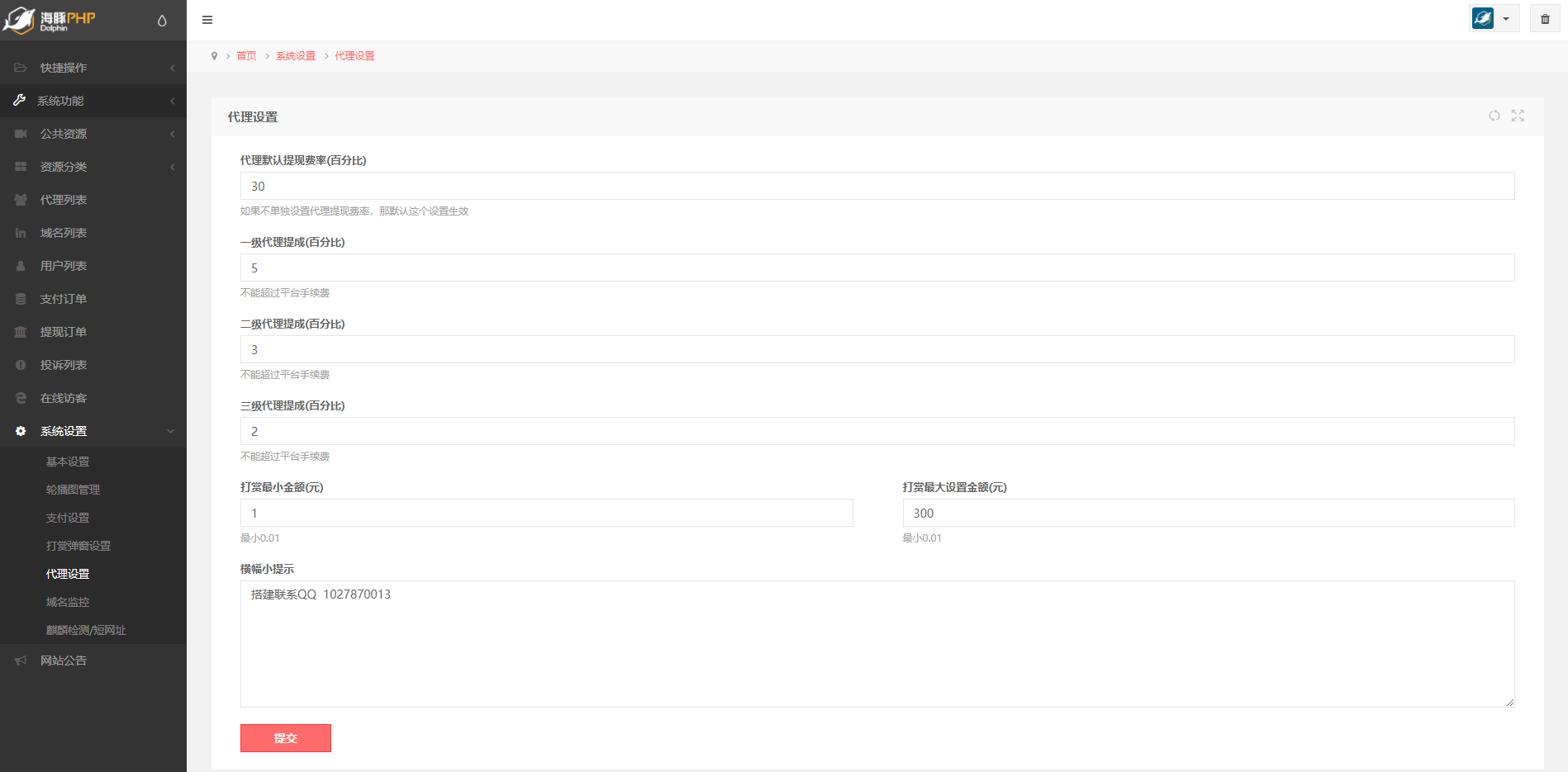Click the megaphone icon beside 网站公告
The height and width of the screenshot is (772, 1568).
(21, 661)
